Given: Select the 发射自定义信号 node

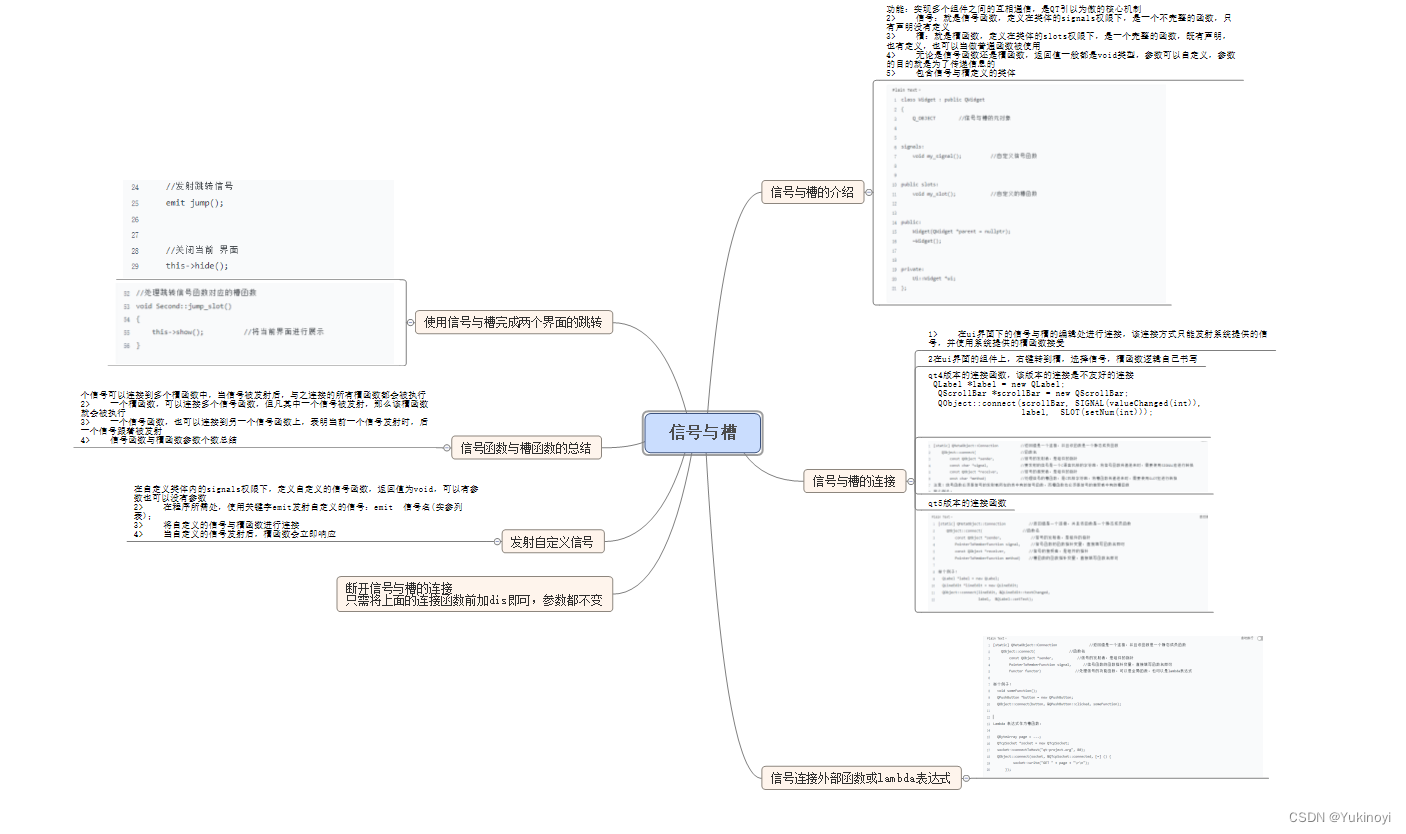Looking at the screenshot, I should click(x=552, y=542).
